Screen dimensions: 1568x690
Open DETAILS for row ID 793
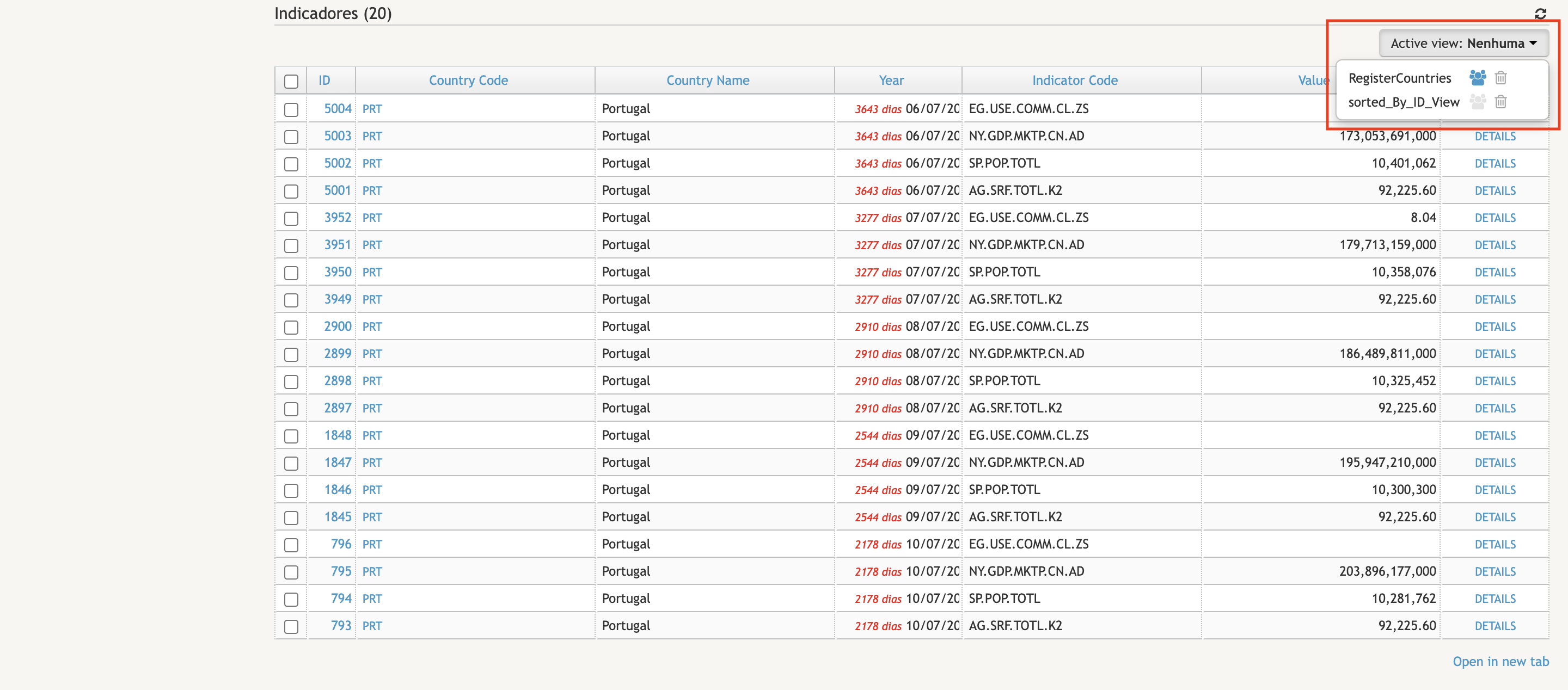click(x=1495, y=626)
